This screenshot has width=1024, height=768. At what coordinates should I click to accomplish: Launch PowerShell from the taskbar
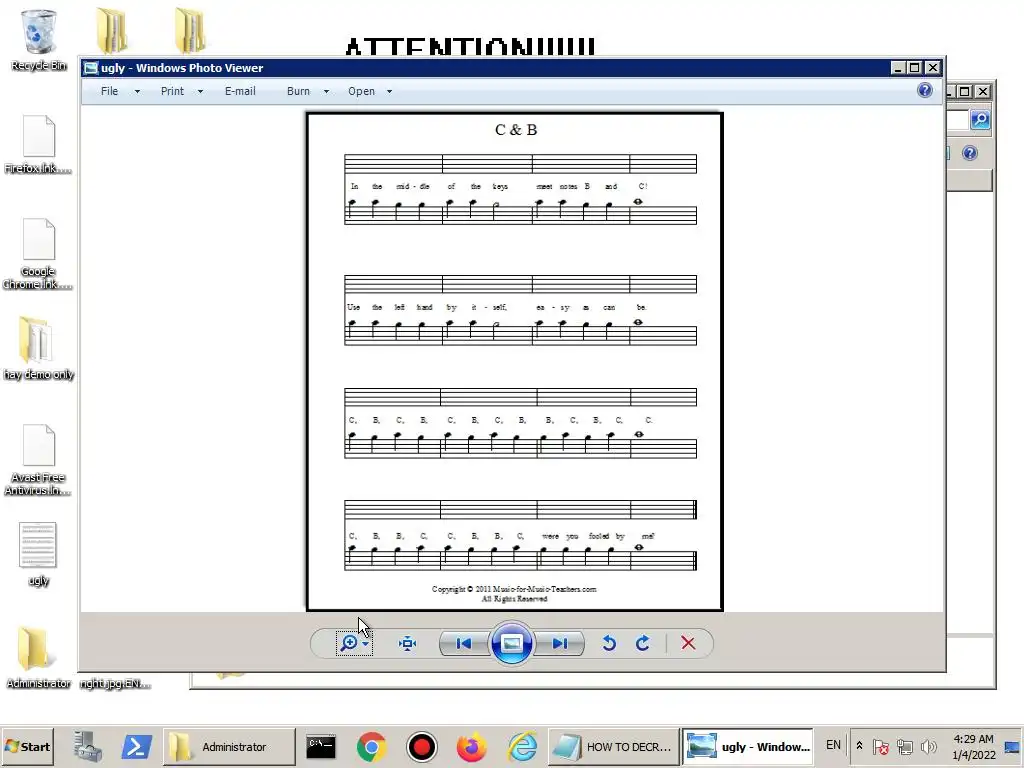click(x=136, y=746)
